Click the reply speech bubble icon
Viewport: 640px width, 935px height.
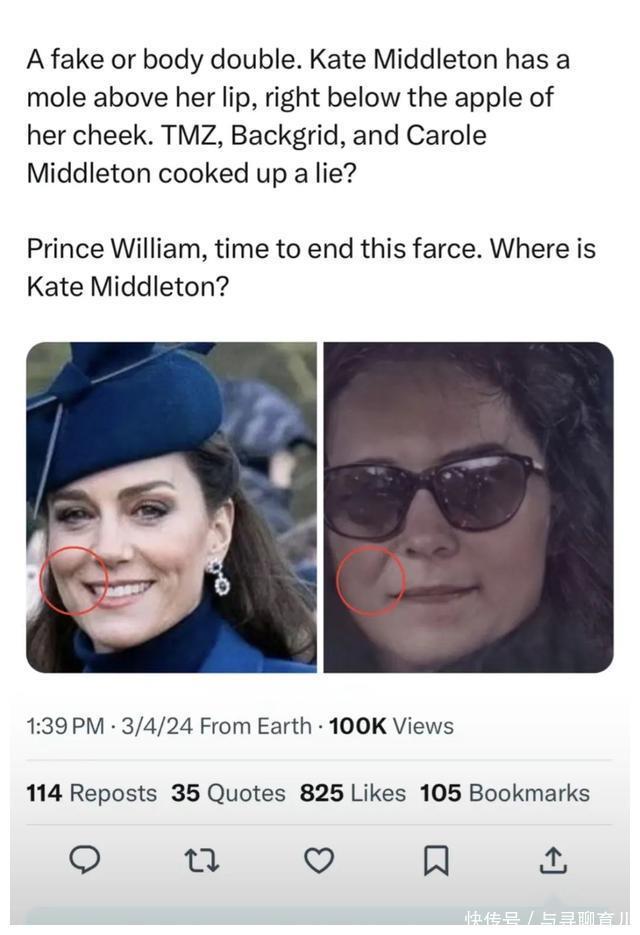85,860
